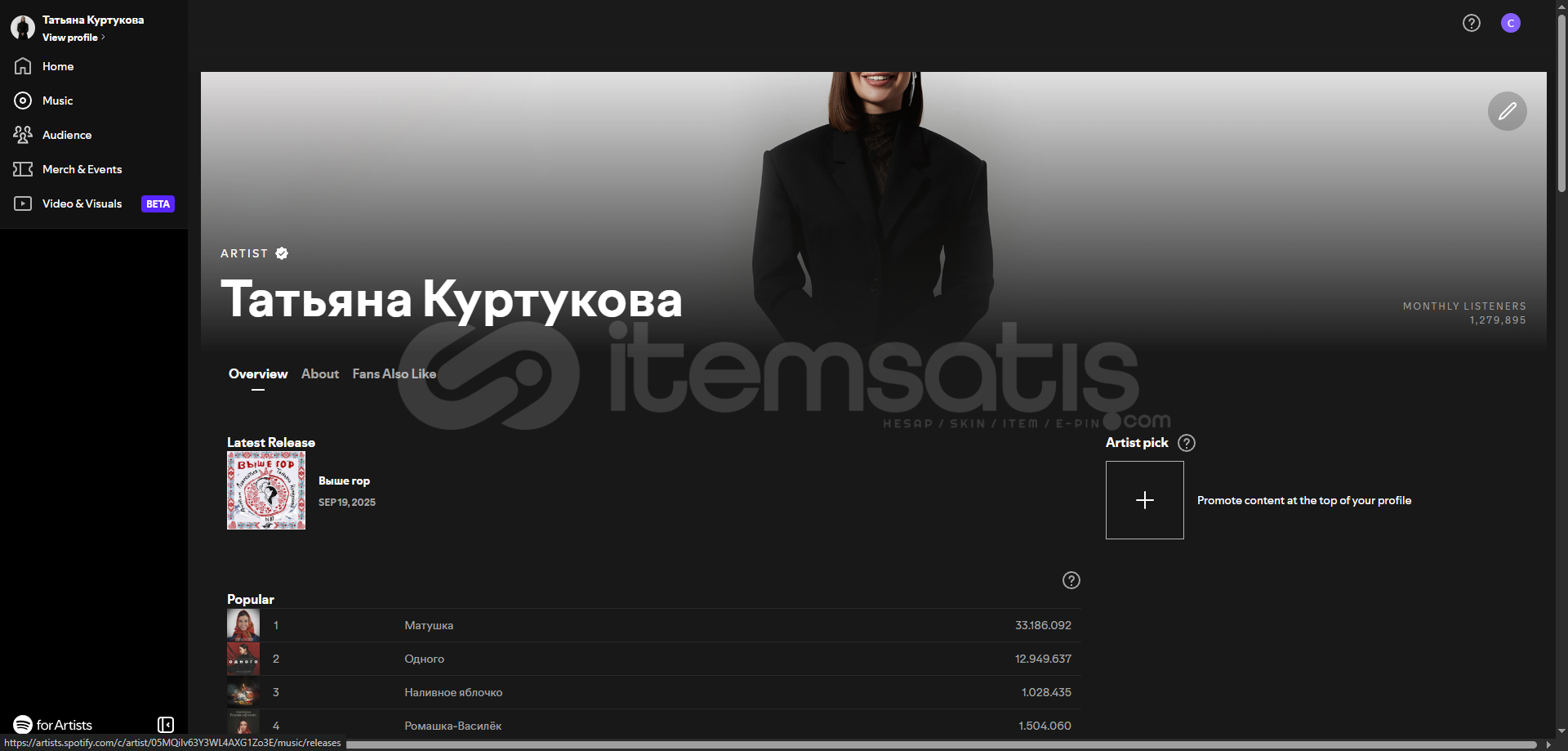Click the SEP 19, 2025 release date
Screen dimensions: 1568x751
pos(347,503)
